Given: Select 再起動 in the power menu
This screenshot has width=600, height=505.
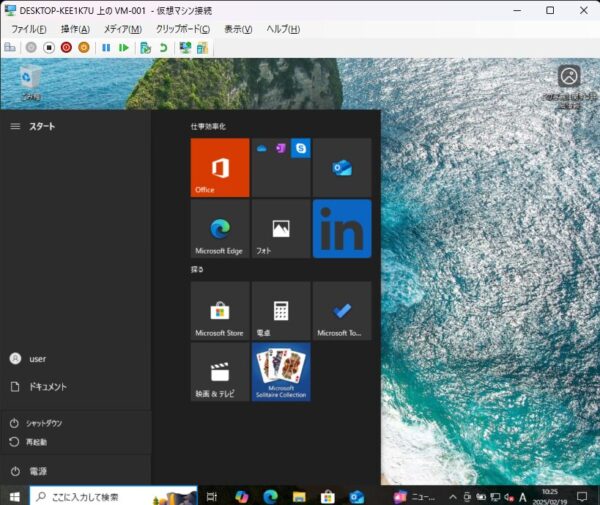Looking at the screenshot, I should [x=76, y=442].
